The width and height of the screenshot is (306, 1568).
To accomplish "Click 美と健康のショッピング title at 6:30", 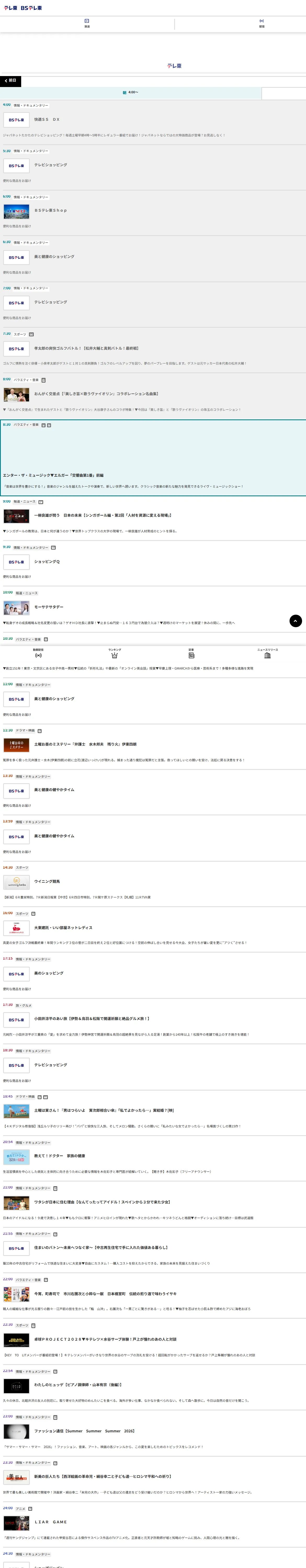I will coord(54,257).
